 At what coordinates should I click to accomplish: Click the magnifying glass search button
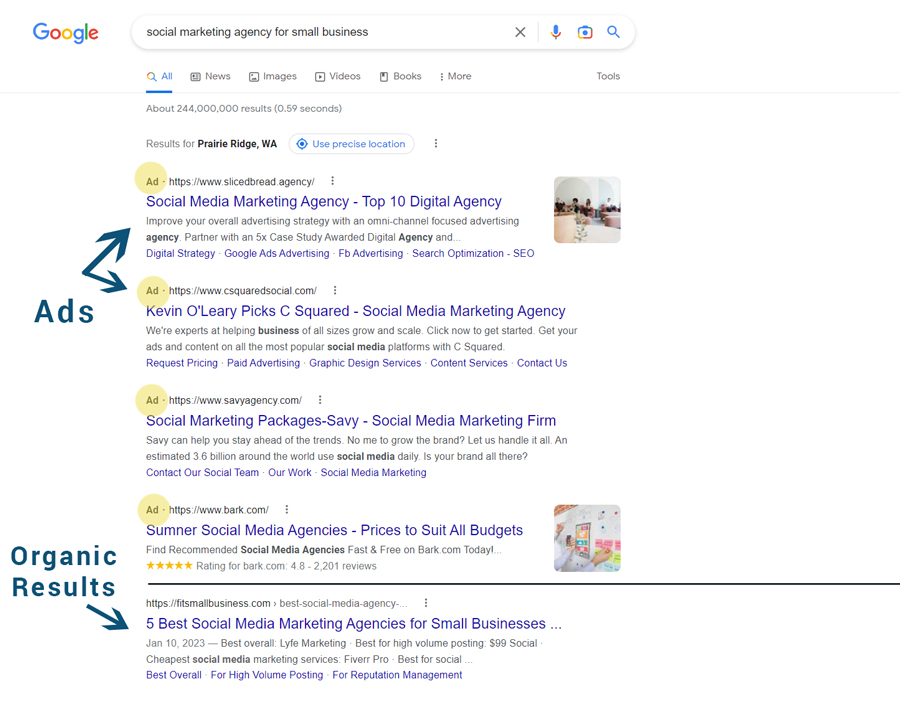point(613,32)
